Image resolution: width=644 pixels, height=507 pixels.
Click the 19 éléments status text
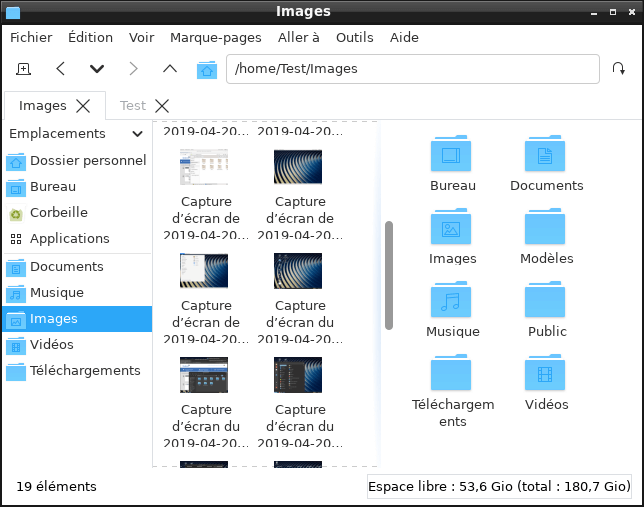click(x=56, y=487)
